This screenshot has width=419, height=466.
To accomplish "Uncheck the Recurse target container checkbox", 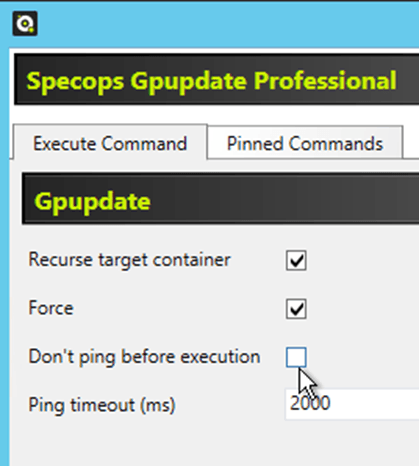I will click(296, 260).
